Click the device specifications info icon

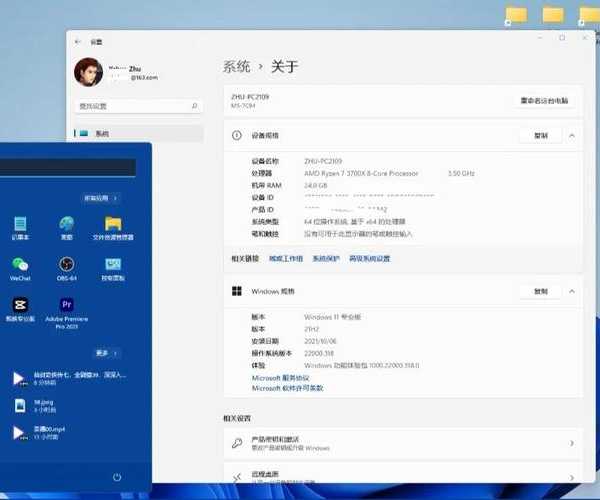[x=237, y=135]
